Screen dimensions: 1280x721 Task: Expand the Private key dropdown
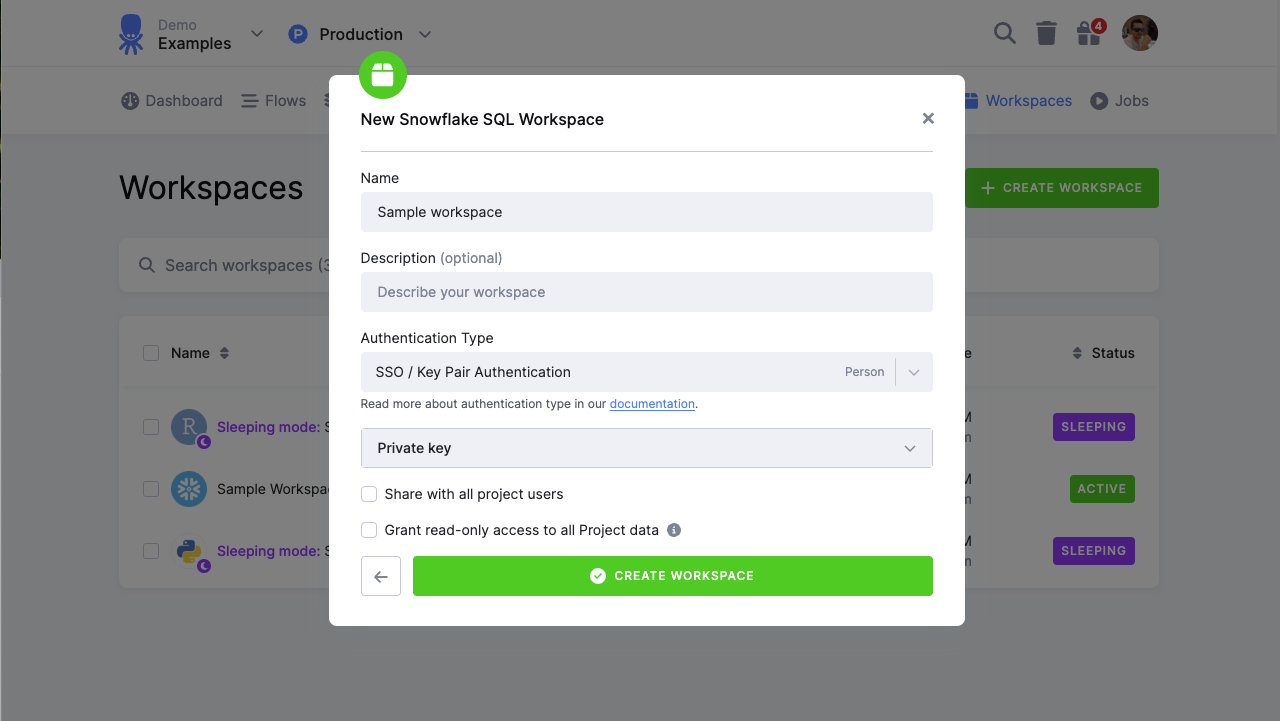(646, 447)
